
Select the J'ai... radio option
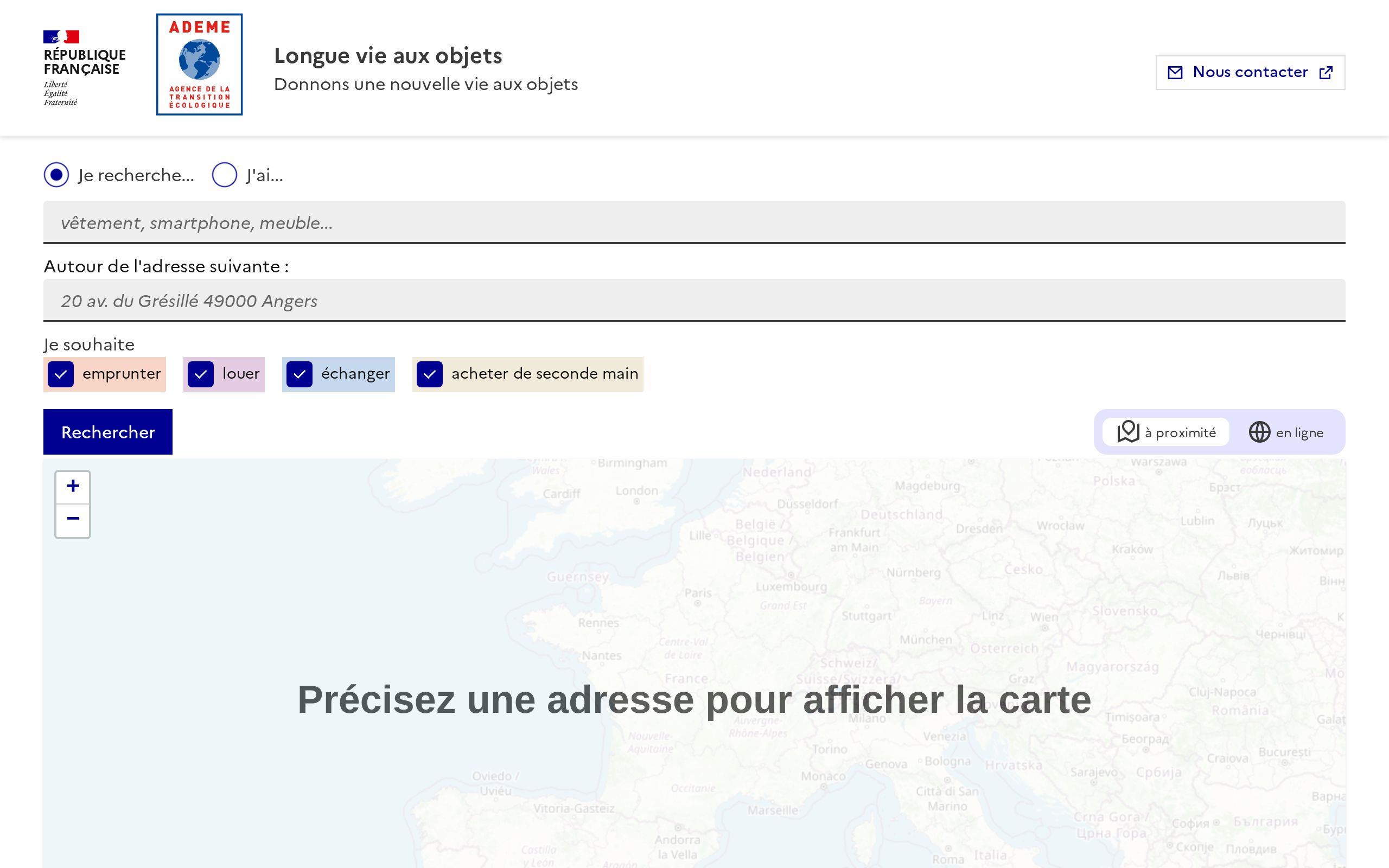225,175
